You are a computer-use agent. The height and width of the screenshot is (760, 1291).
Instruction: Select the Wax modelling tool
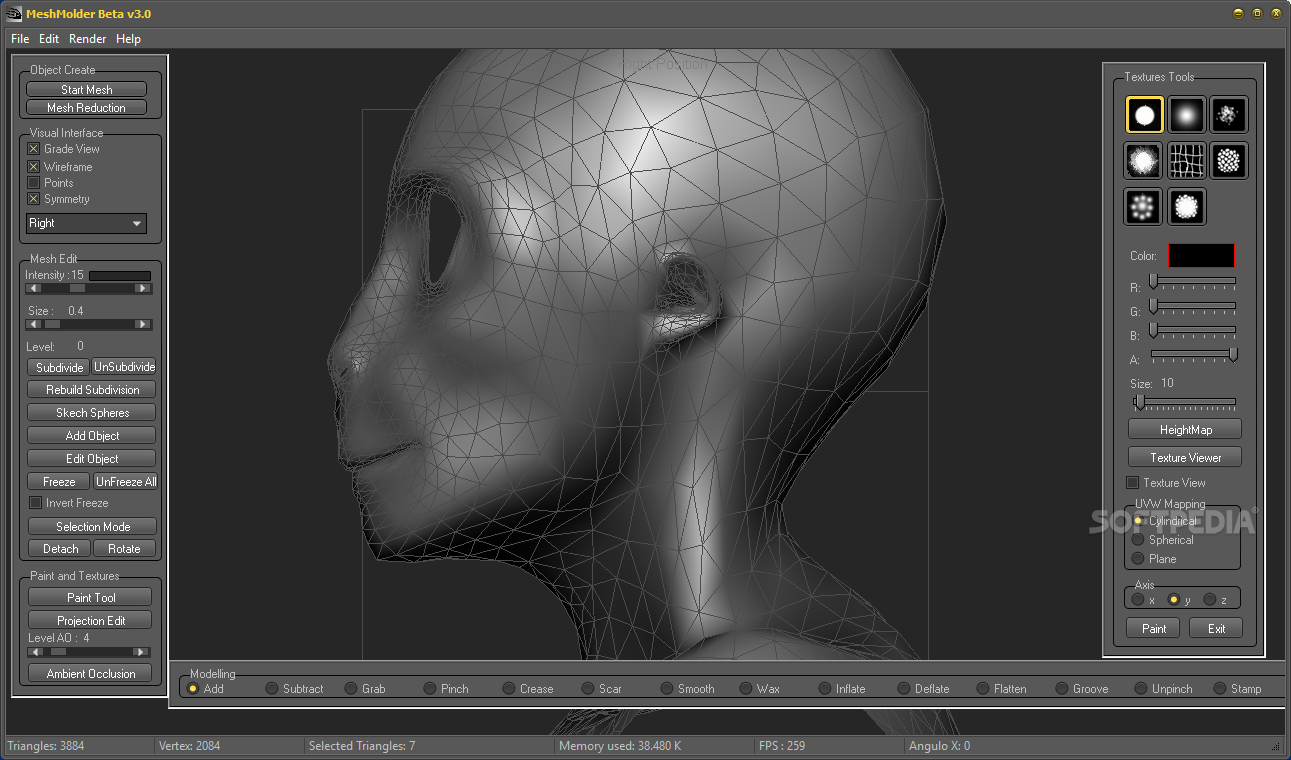click(746, 688)
